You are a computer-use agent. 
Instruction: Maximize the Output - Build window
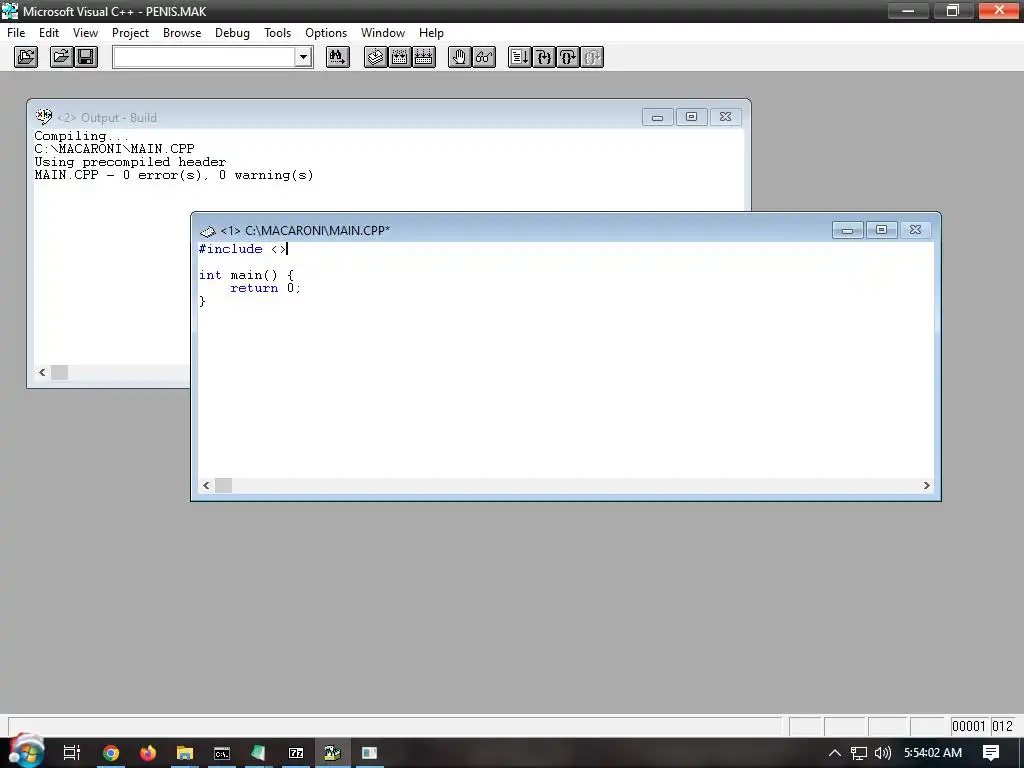tap(691, 117)
